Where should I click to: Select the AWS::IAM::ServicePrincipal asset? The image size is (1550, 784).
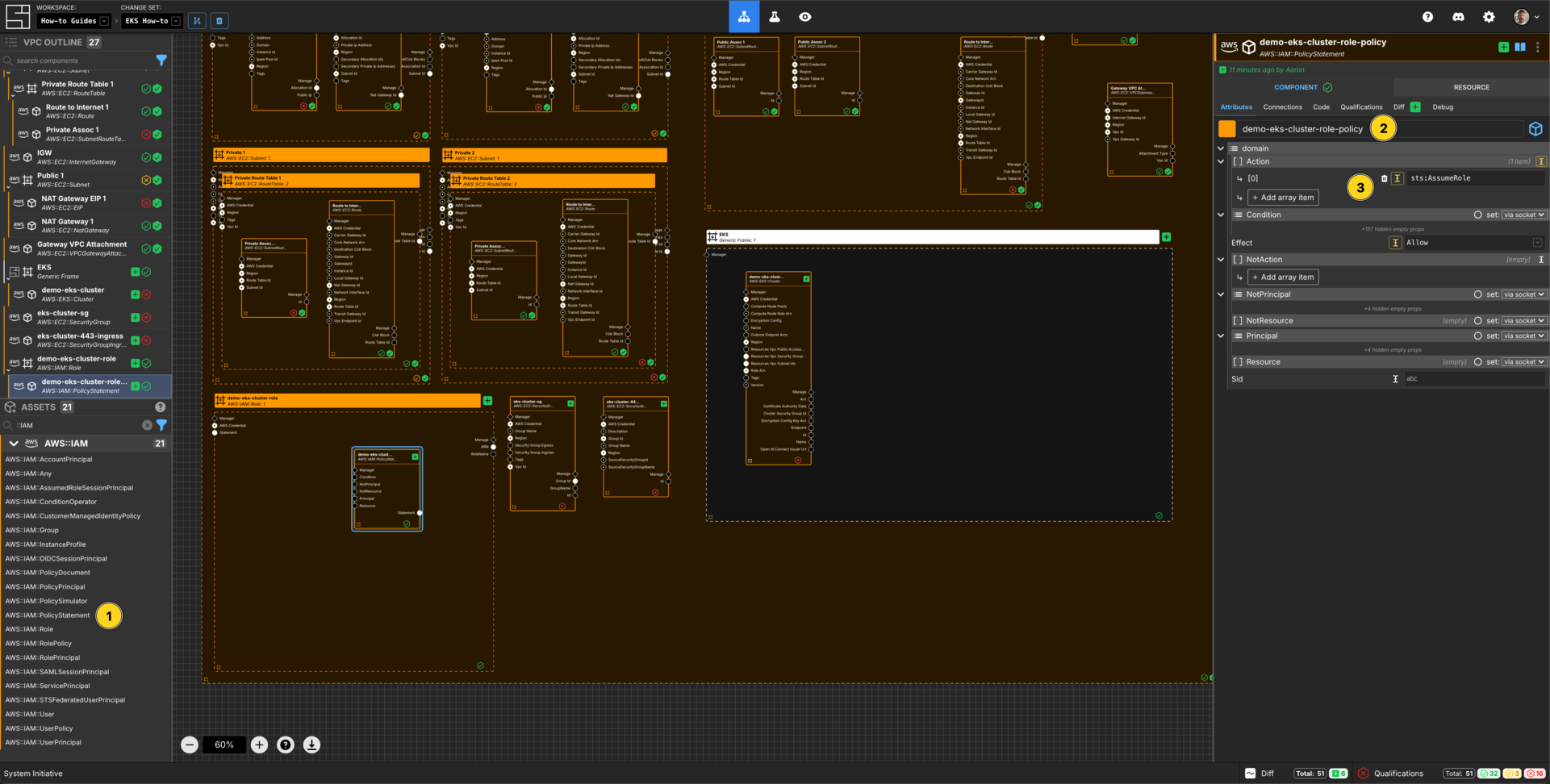48,686
